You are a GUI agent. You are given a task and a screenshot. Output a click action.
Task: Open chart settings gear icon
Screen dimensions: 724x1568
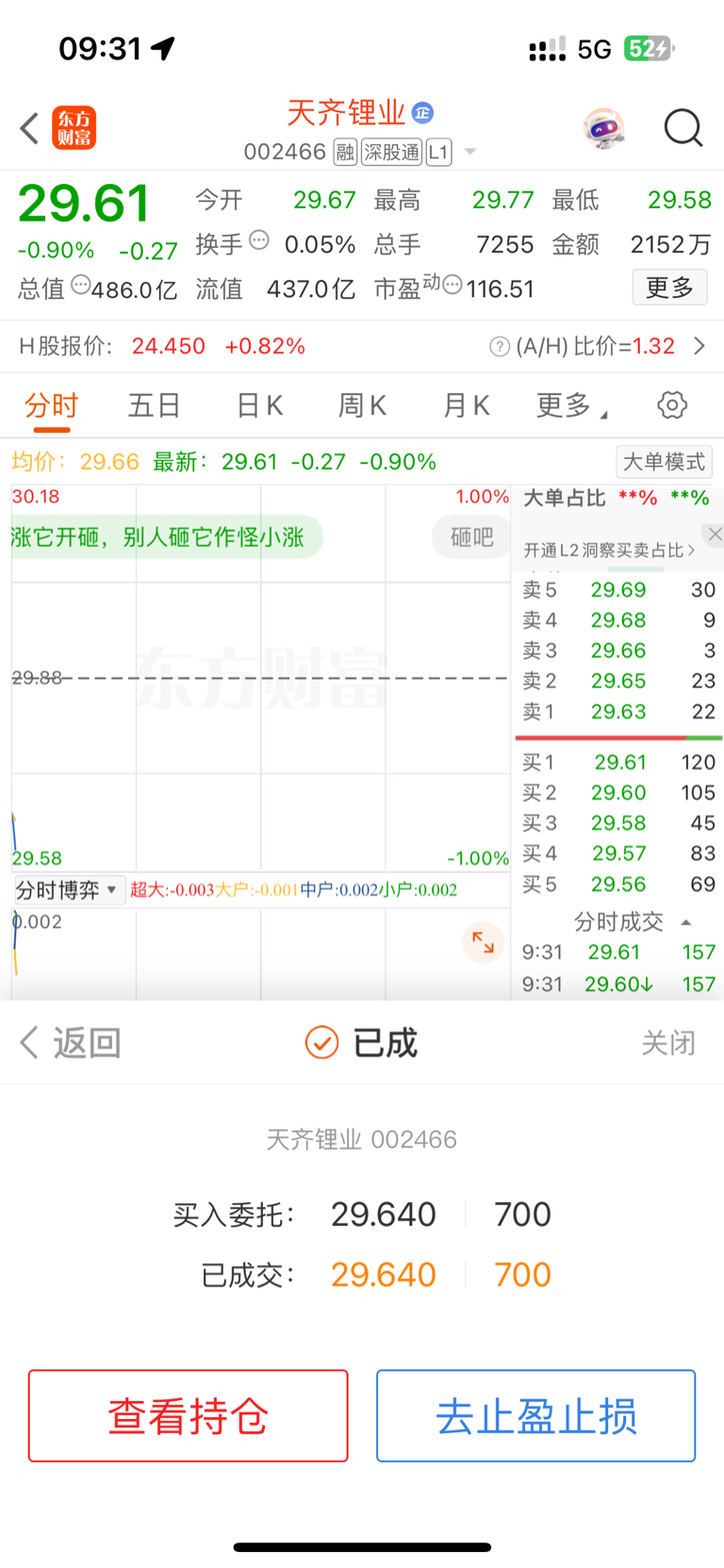[x=672, y=405]
